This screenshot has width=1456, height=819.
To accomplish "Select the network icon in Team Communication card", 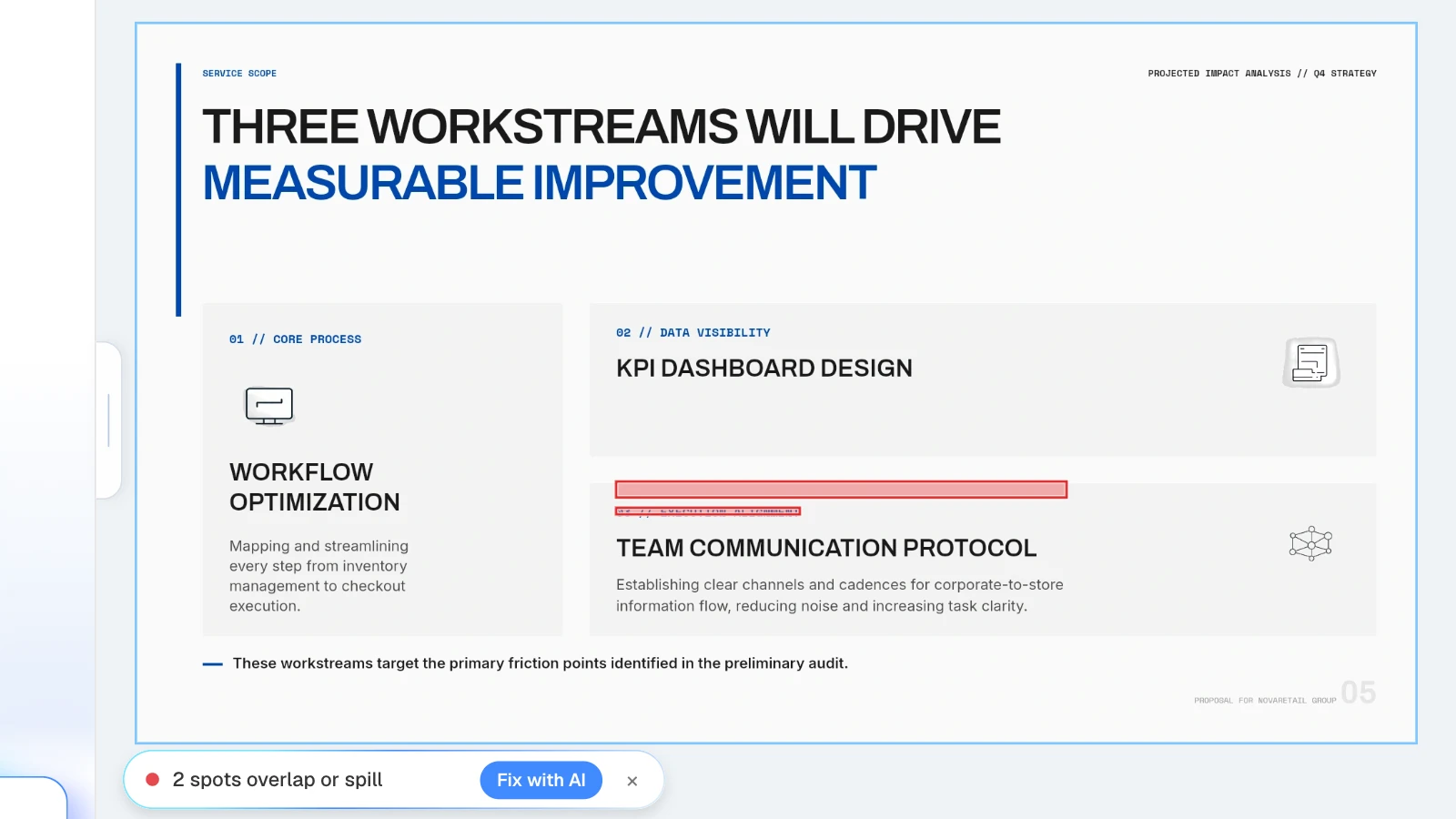I will pyautogui.click(x=1311, y=543).
